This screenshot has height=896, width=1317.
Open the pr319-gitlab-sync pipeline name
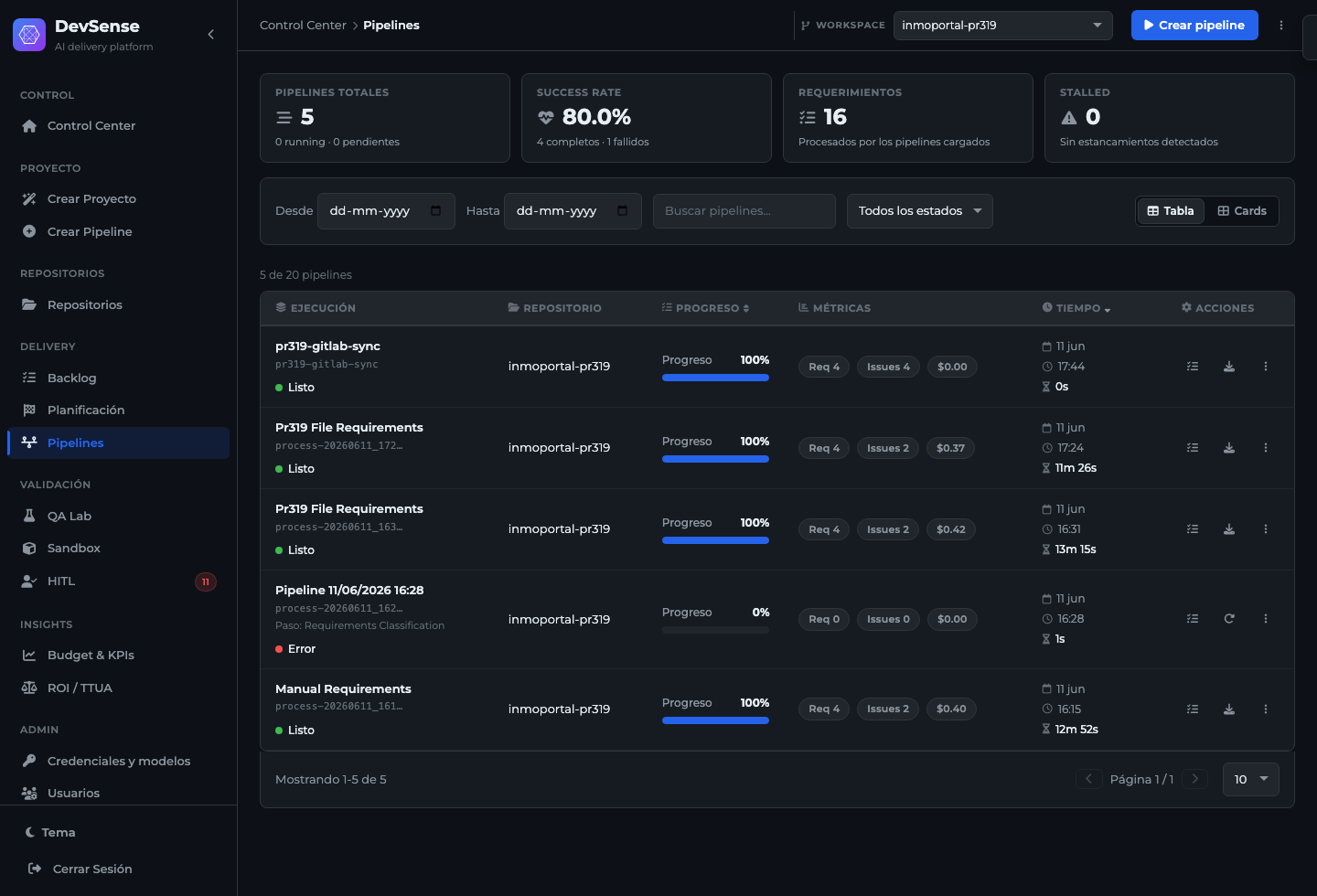coord(327,347)
